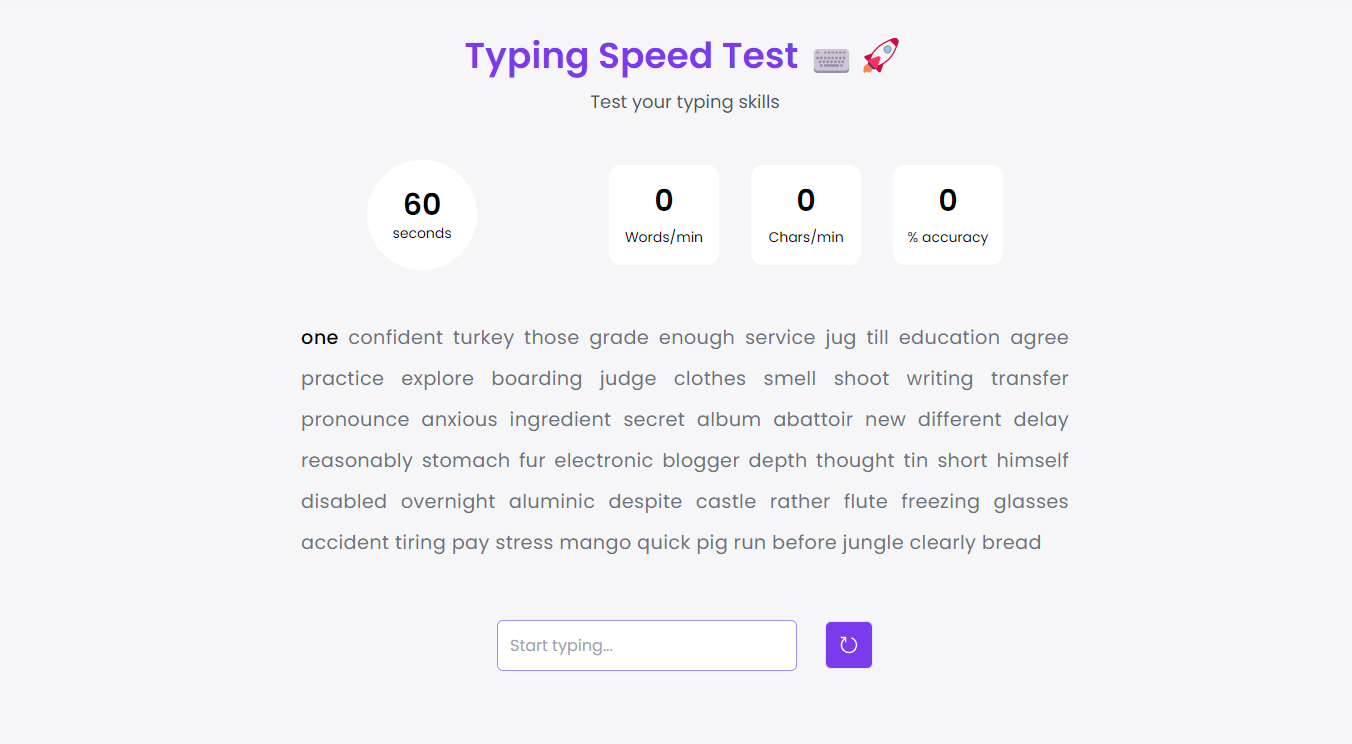1352x744 pixels.
Task: Click the word "education" in the passage
Action: (949, 338)
